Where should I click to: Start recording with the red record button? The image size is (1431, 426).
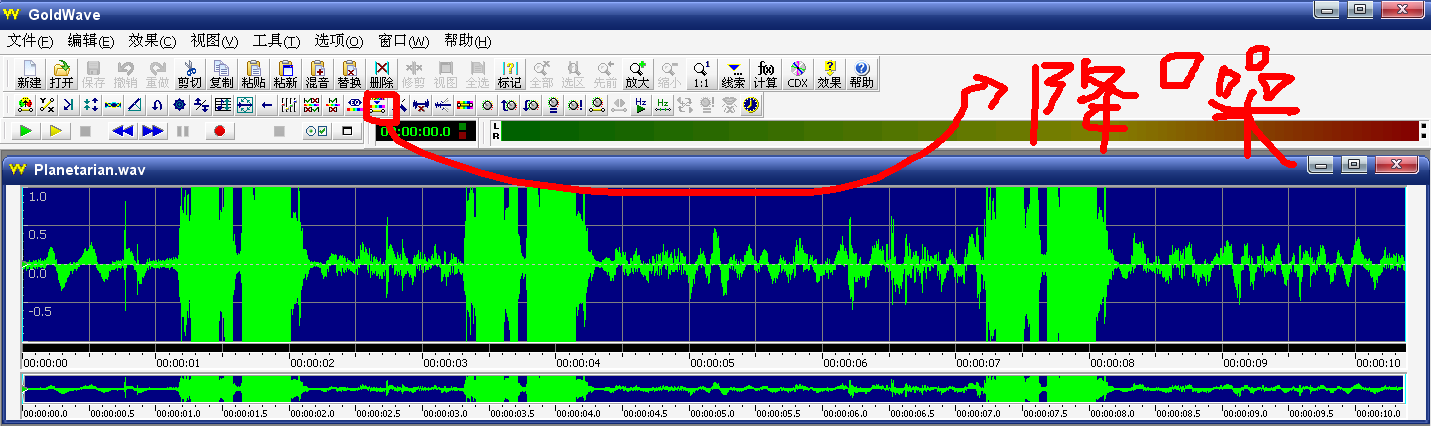pyautogui.click(x=219, y=130)
